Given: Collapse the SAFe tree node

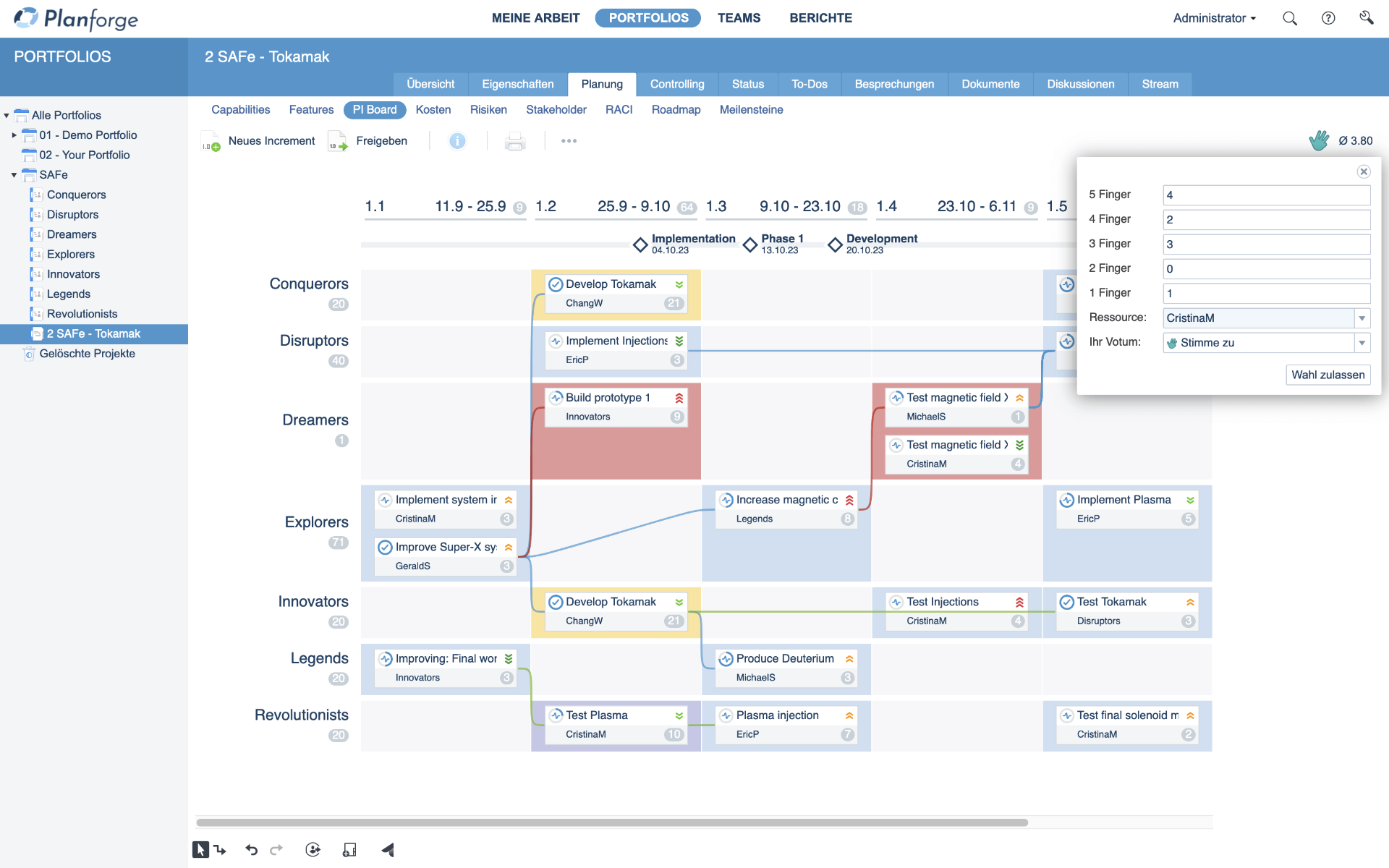Looking at the screenshot, I should point(14,175).
